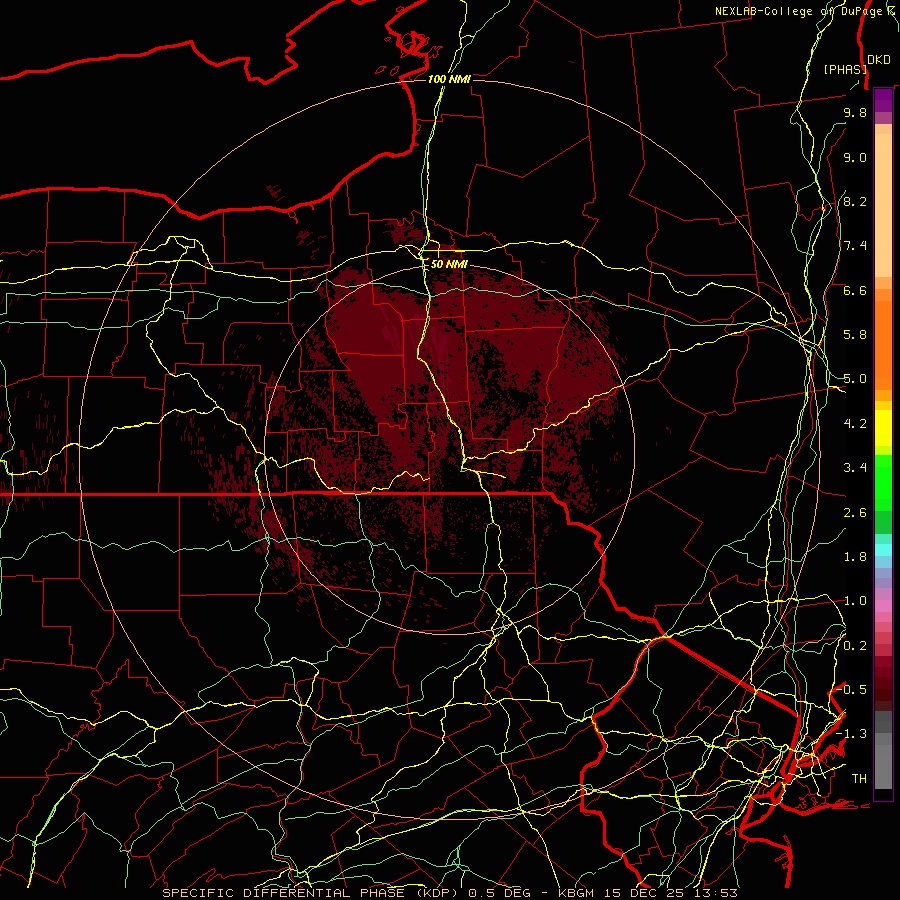
Task: Click the 4.2 scale value
Action: click(855, 424)
